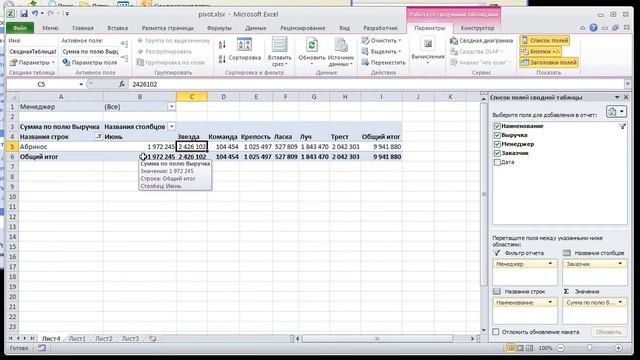Click the Undo icon in quick access toolbar
Screen dimensions: 640x360
[x=35, y=14]
